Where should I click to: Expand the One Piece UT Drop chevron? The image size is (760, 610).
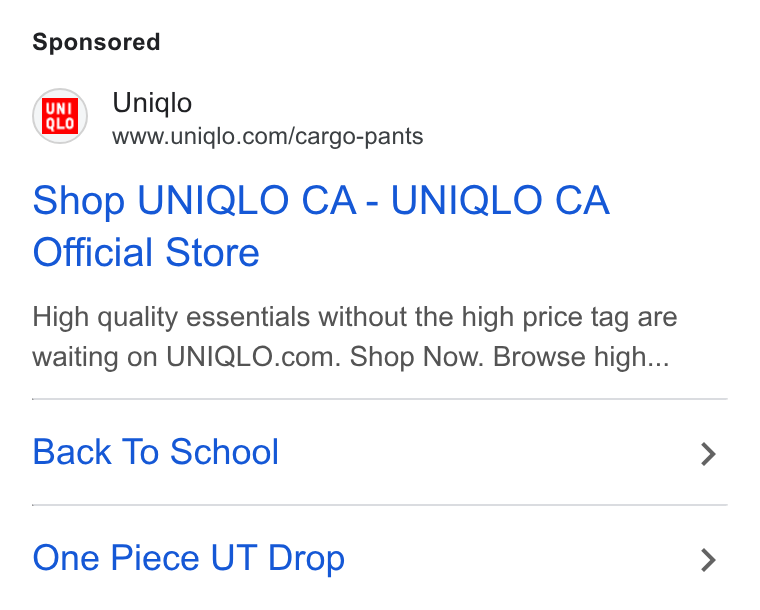tap(708, 560)
